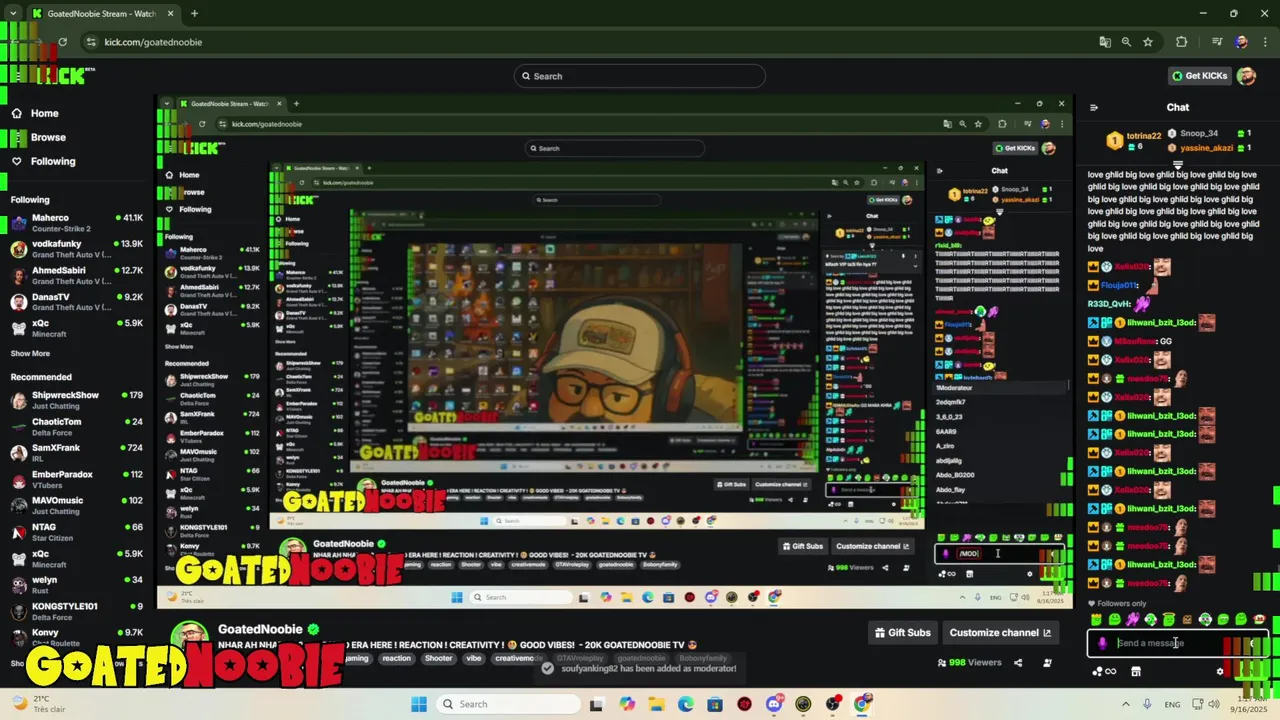Click the reaction tag
1280x720 pixels.
coord(396,658)
